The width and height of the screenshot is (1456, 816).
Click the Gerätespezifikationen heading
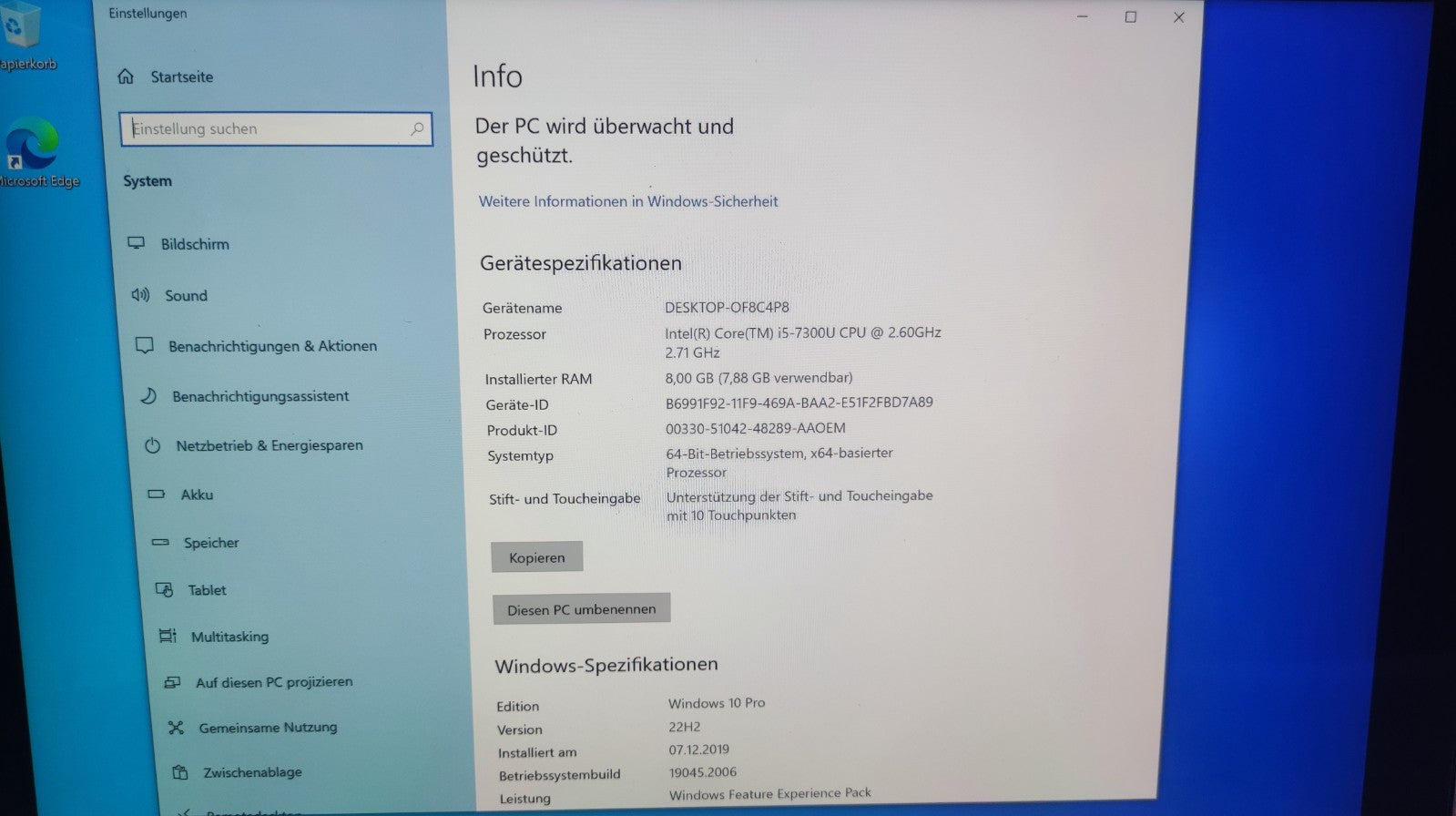point(581,263)
